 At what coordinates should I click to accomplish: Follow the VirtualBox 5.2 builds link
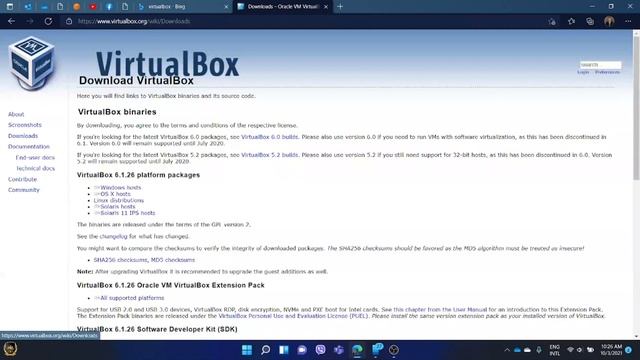tap(269, 155)
